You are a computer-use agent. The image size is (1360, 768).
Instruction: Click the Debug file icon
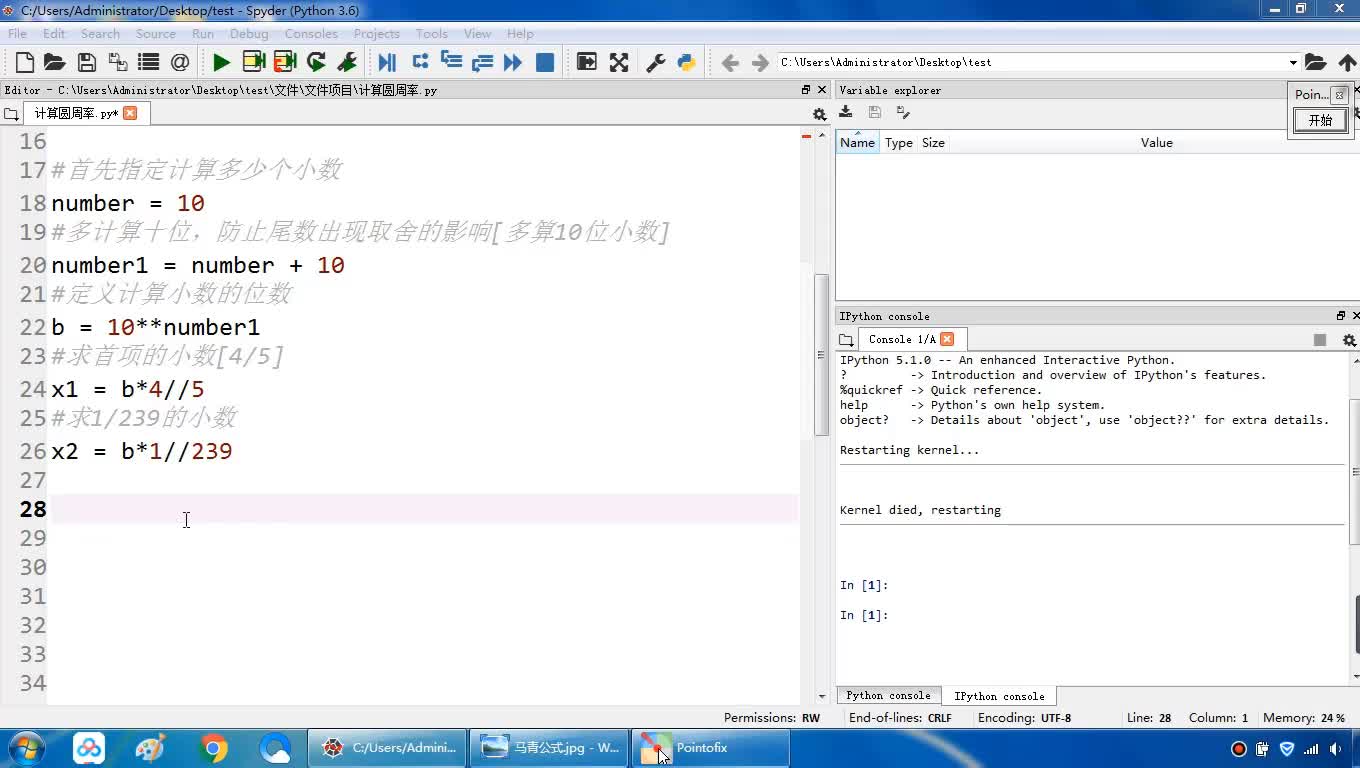[x=387, y=62]
